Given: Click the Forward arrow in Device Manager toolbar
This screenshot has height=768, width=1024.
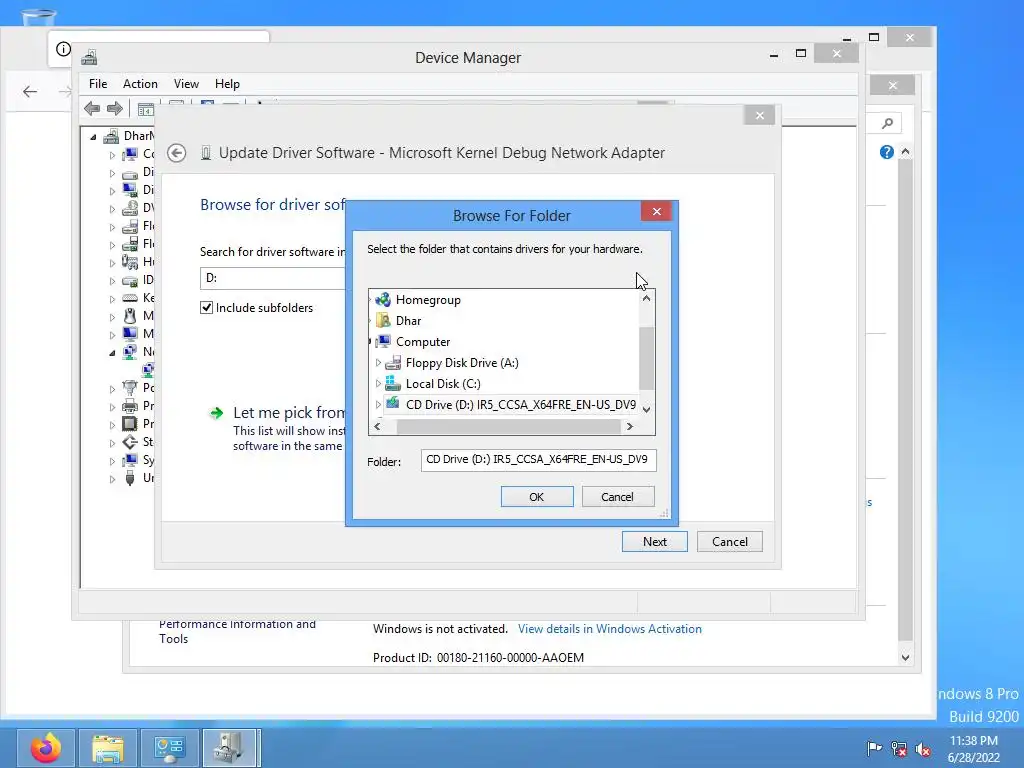Looking at the screenshot, I should tap(115, 108).
